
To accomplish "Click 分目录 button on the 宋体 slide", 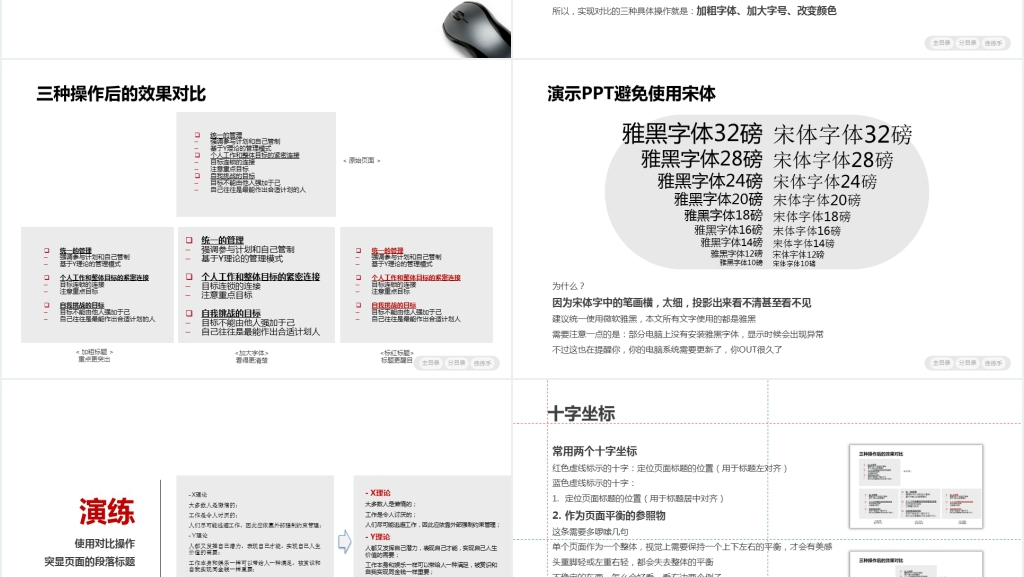I will (966, 362).
